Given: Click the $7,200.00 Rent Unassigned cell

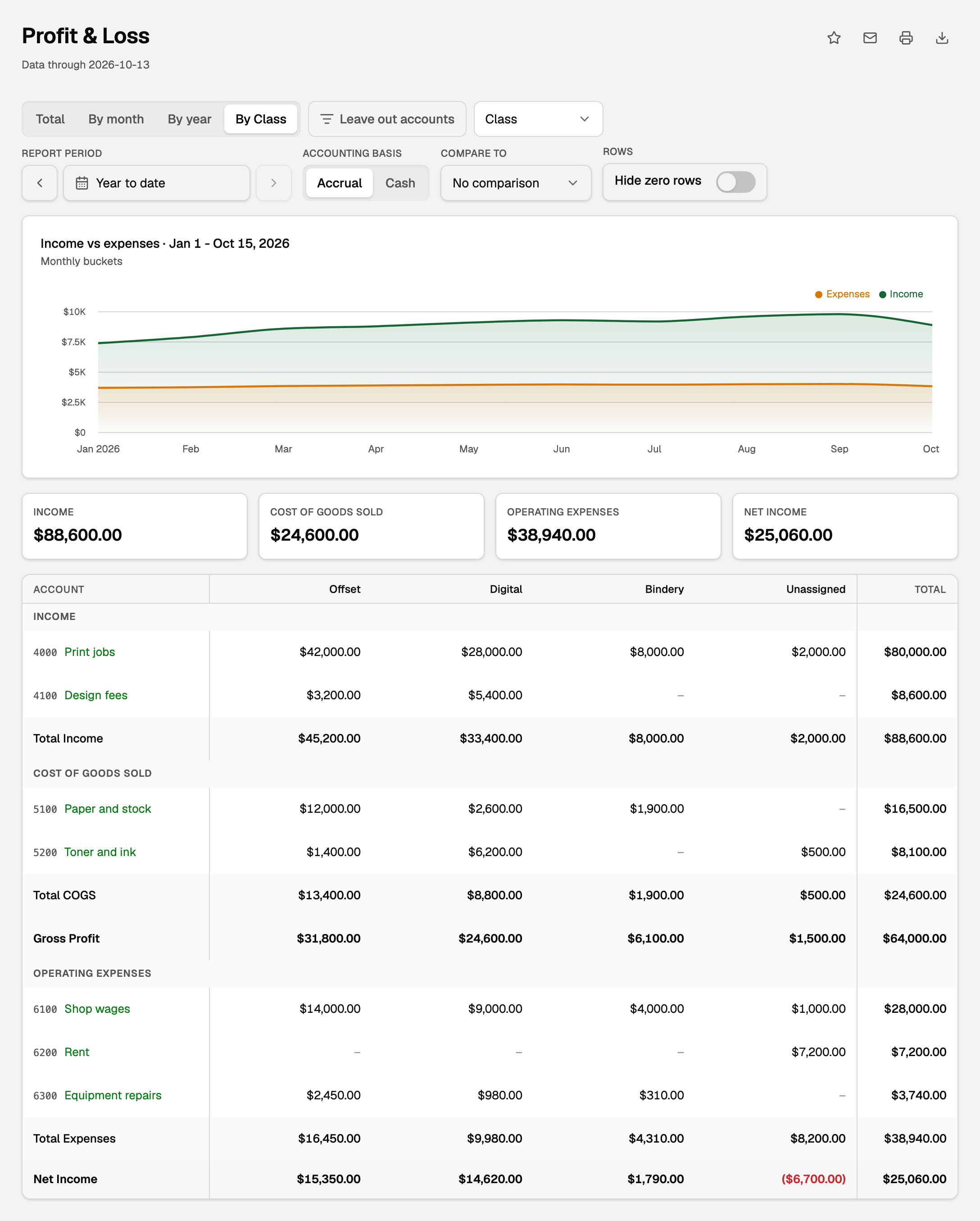Looking at the screenshot, I should 818,1052.
